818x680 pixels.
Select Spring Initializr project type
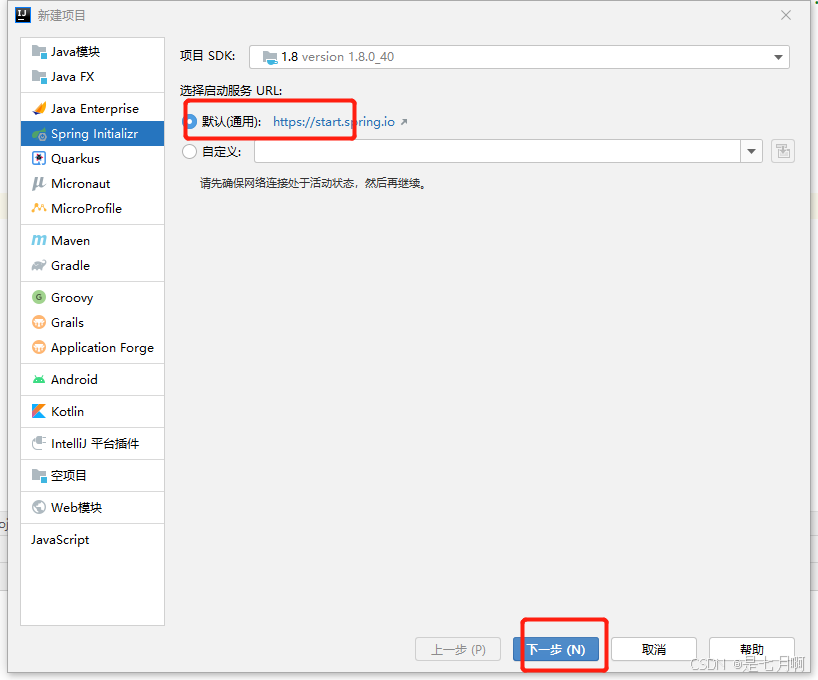[92, 134]
